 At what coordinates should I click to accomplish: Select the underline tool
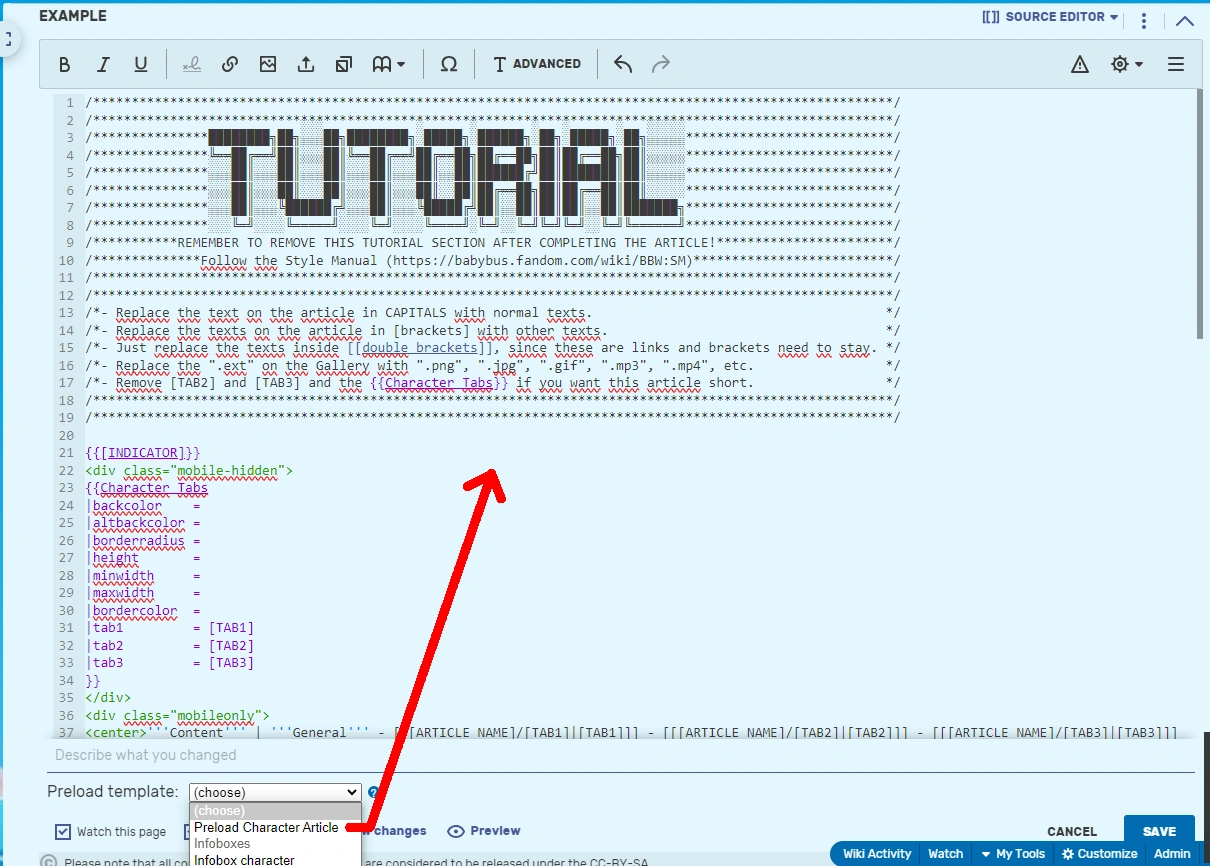141,63
